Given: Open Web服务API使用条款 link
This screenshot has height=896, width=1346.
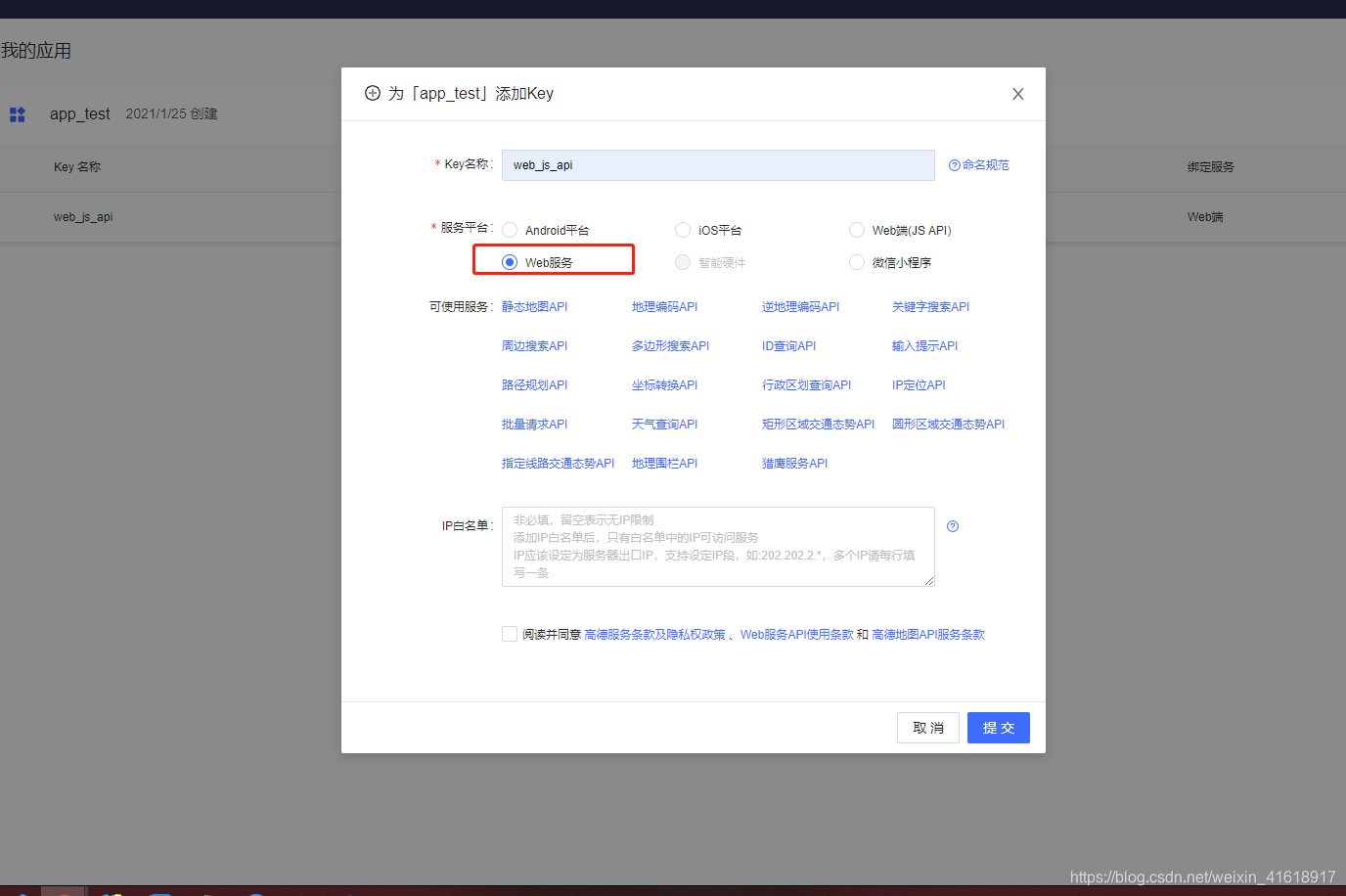Looking at the screenshot, I should click(x=796, y=635).
